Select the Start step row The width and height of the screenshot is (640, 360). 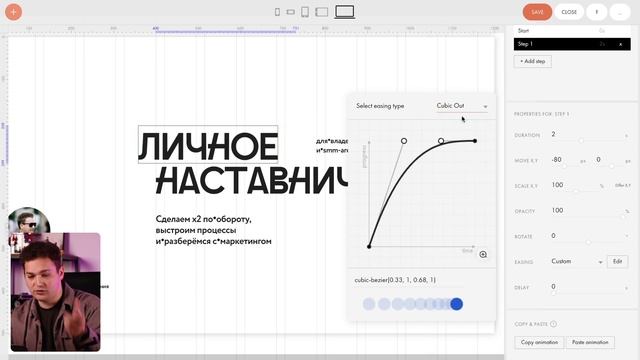click(572, 31)
